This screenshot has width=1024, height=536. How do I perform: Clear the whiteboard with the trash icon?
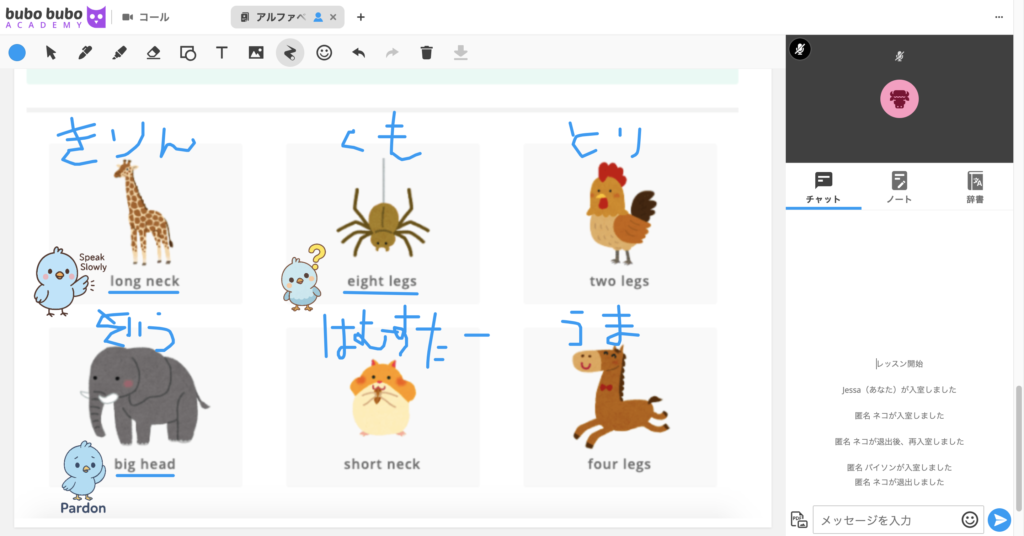coord(426,53)
